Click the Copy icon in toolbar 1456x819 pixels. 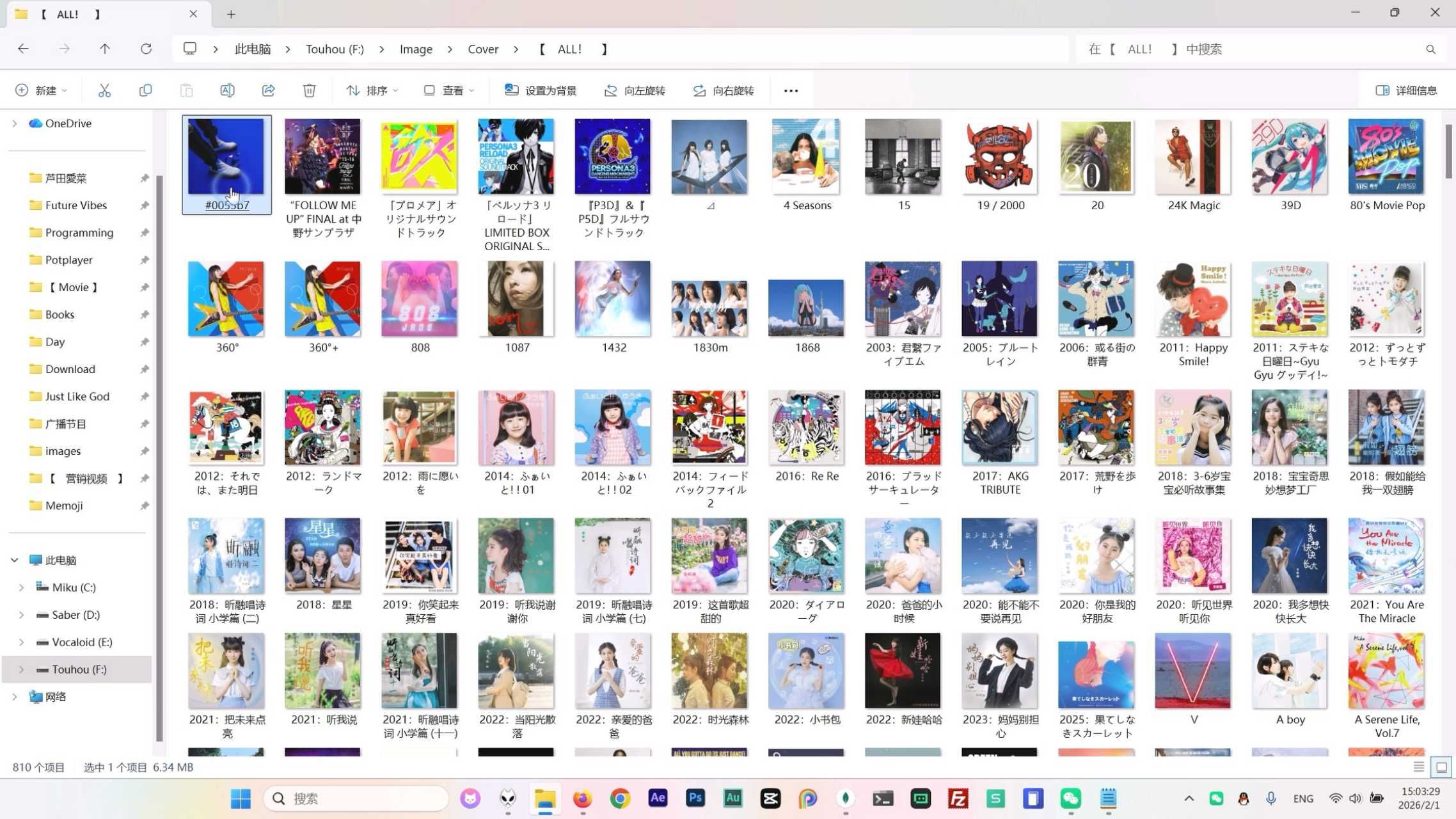point(145,90)
